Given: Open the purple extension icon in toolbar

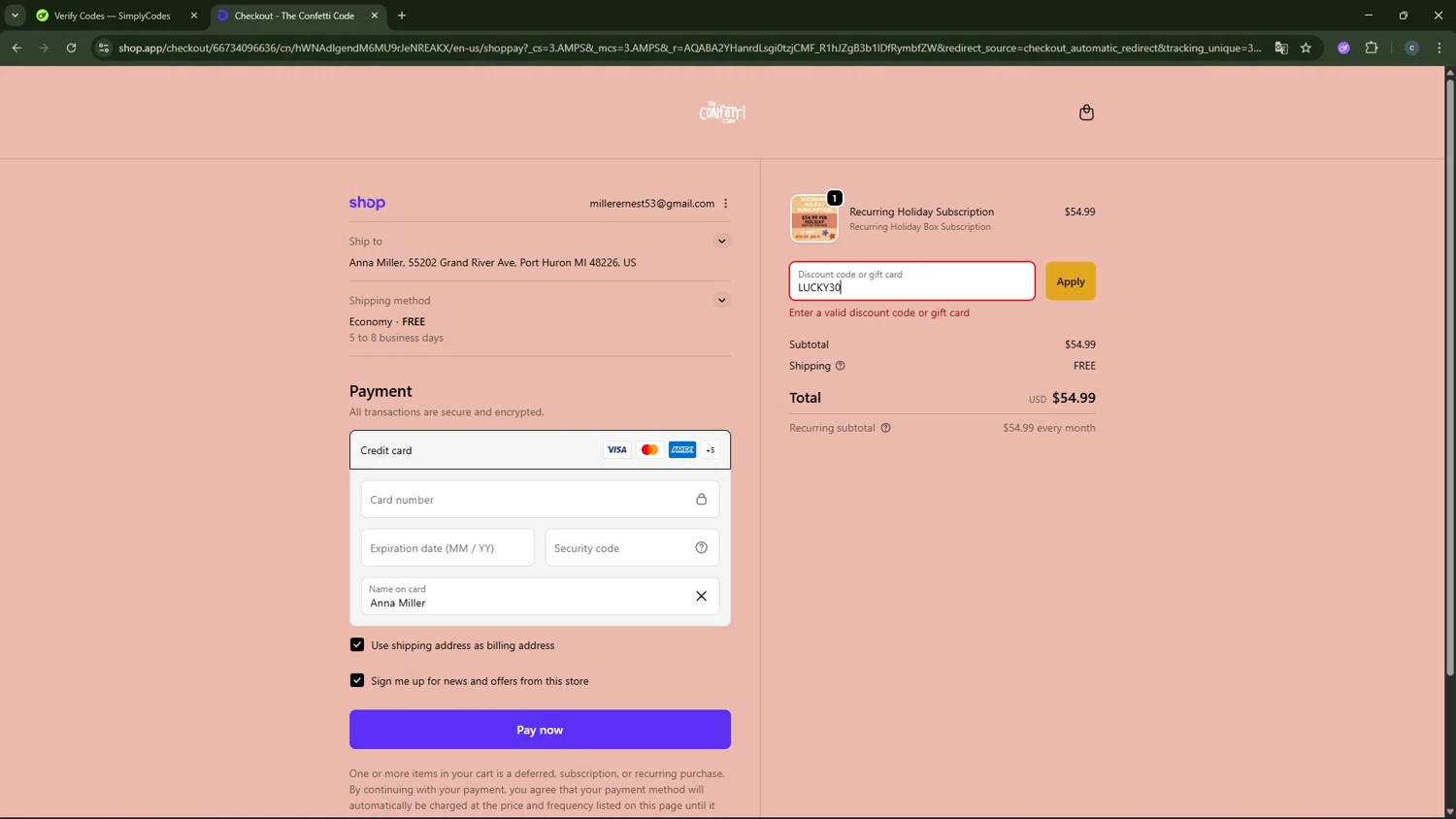Looking at the screenshot, I should click(1343, 48).
